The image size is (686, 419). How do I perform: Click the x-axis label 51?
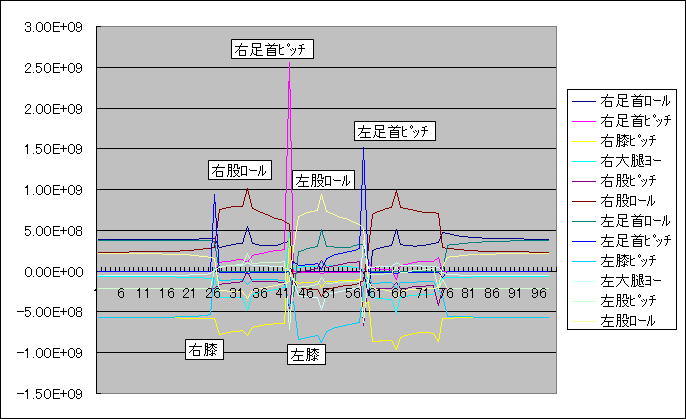[329, 293]
